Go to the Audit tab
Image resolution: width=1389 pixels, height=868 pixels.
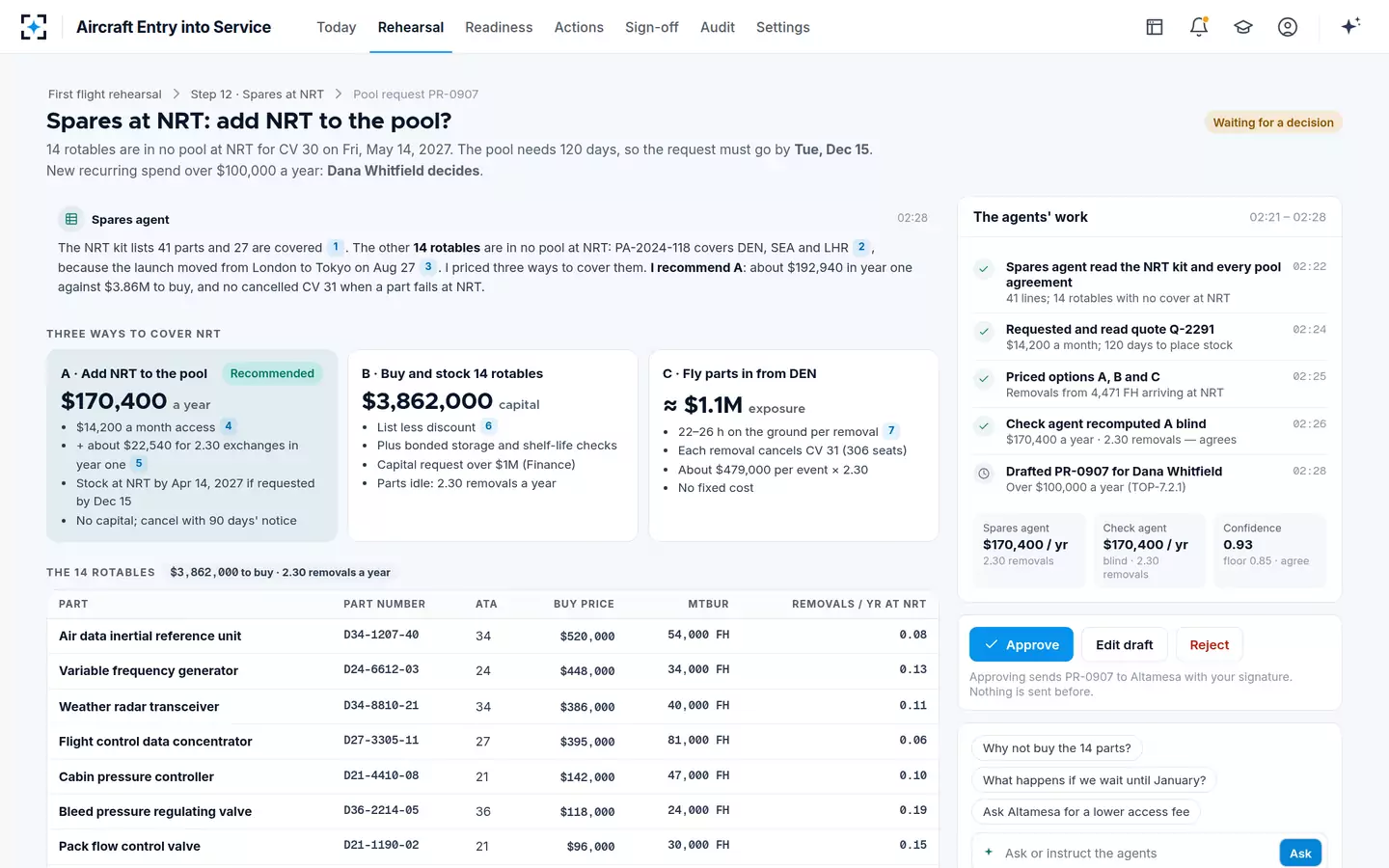[x=718, y=27]
